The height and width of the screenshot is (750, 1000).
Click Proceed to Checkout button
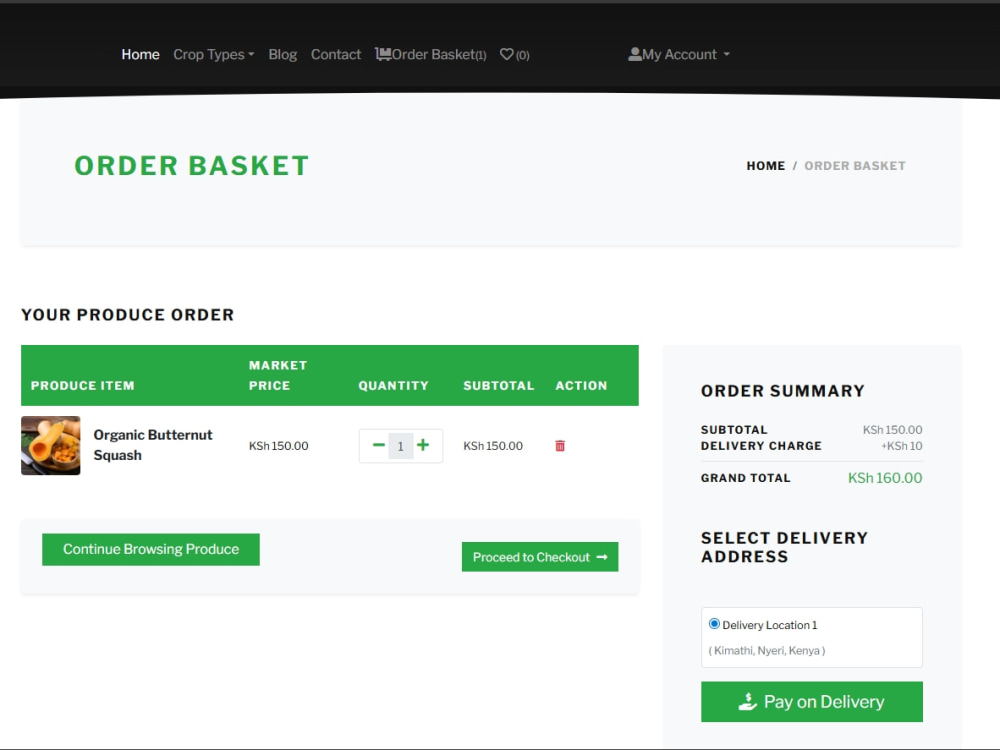click(x=540, y=557)
